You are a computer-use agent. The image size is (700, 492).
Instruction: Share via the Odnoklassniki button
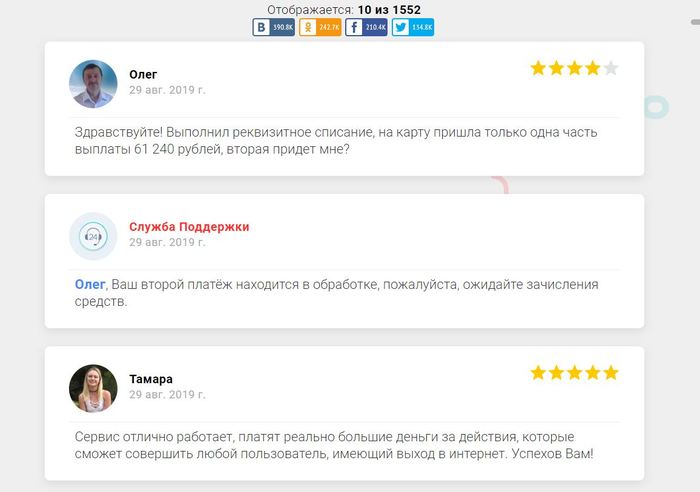[320, 27]
